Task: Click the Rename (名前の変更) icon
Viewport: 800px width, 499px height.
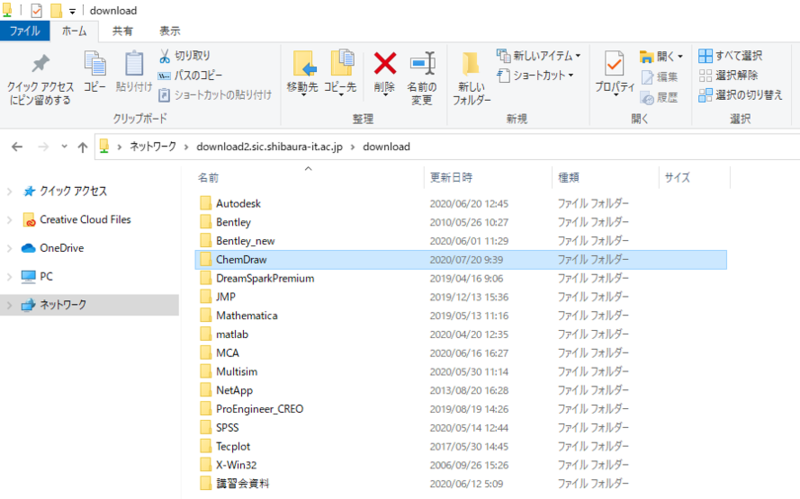Action: point(422,64)
